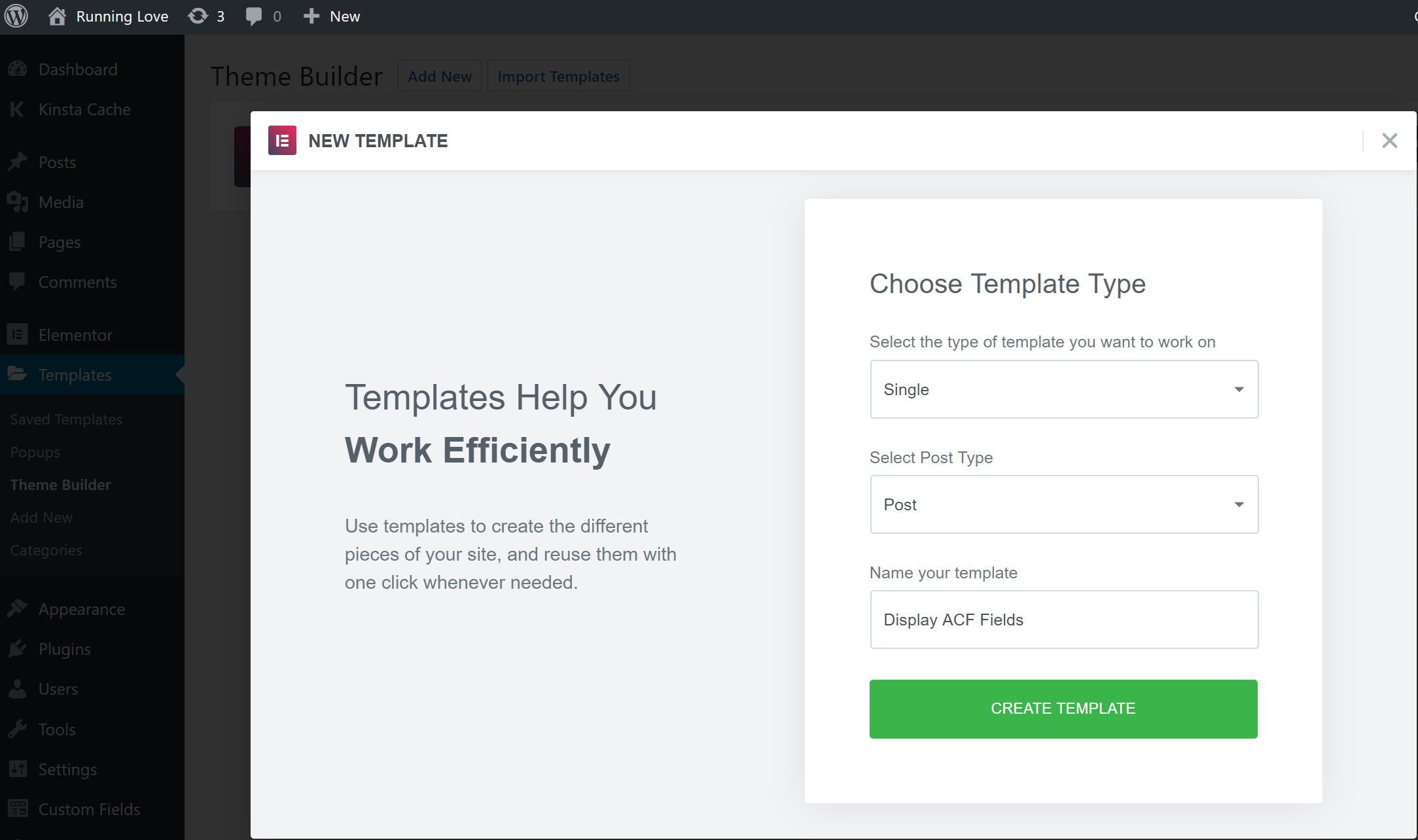Image resolution: width=1418 pixels, height=840 pixels.
Task: Click the Templates icon in sidebar
Action: 17,374
